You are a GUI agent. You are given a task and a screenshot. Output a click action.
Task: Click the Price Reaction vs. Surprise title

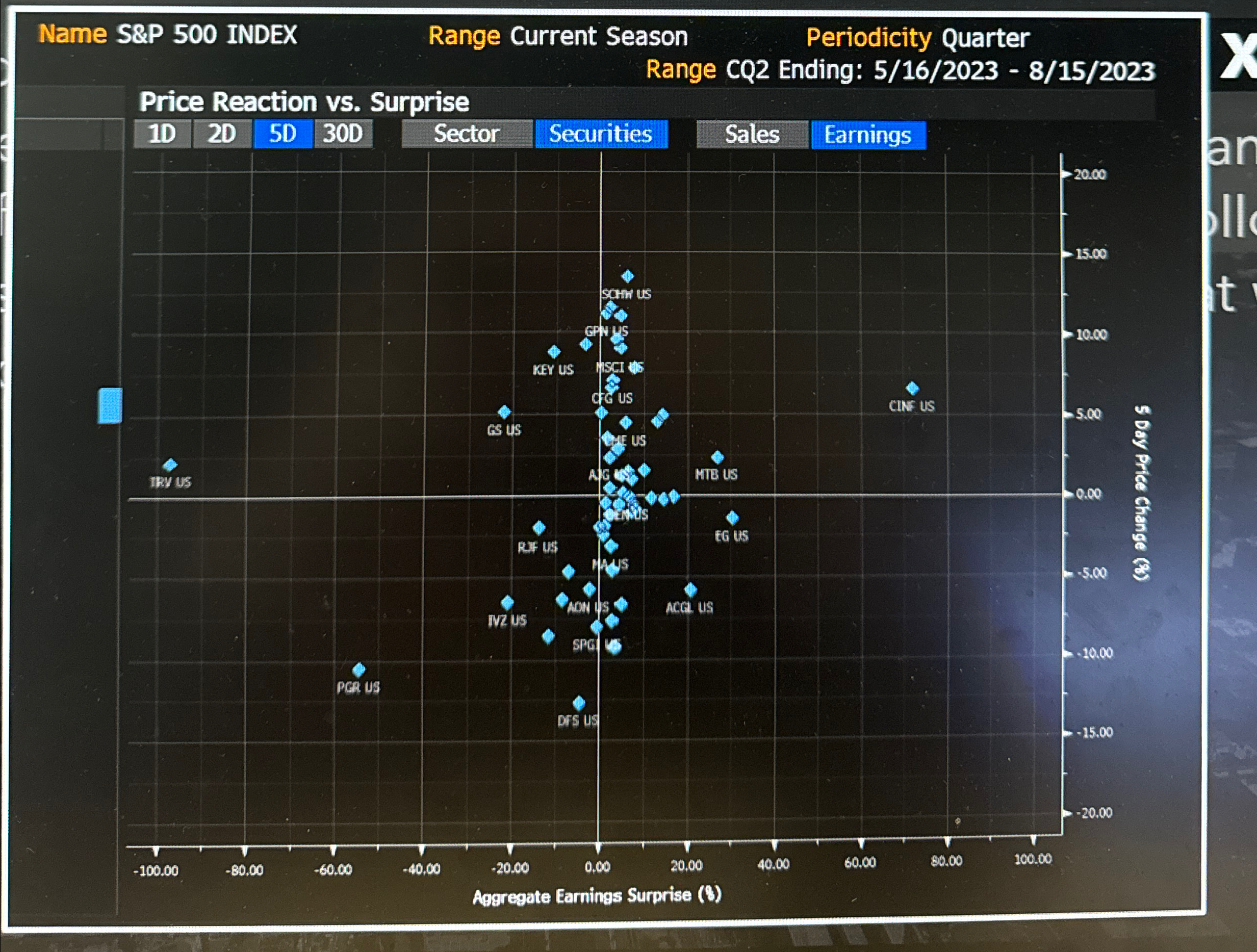pos(304,102)
